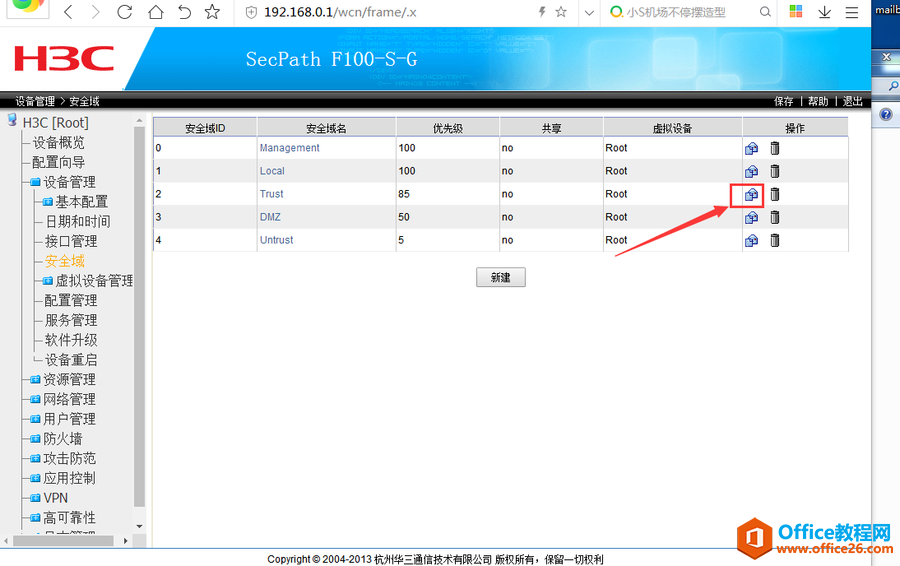Delete the Management zone trash icon

click(x=775, y=148)
